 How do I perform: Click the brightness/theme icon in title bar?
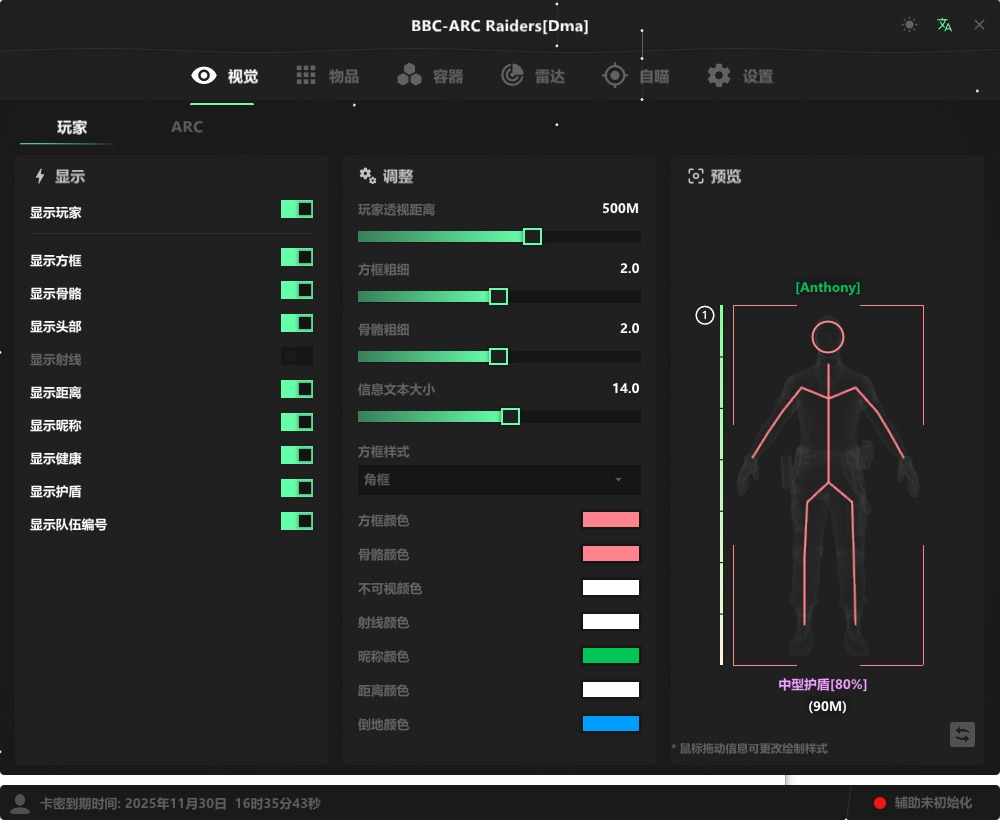coord(909,24)
